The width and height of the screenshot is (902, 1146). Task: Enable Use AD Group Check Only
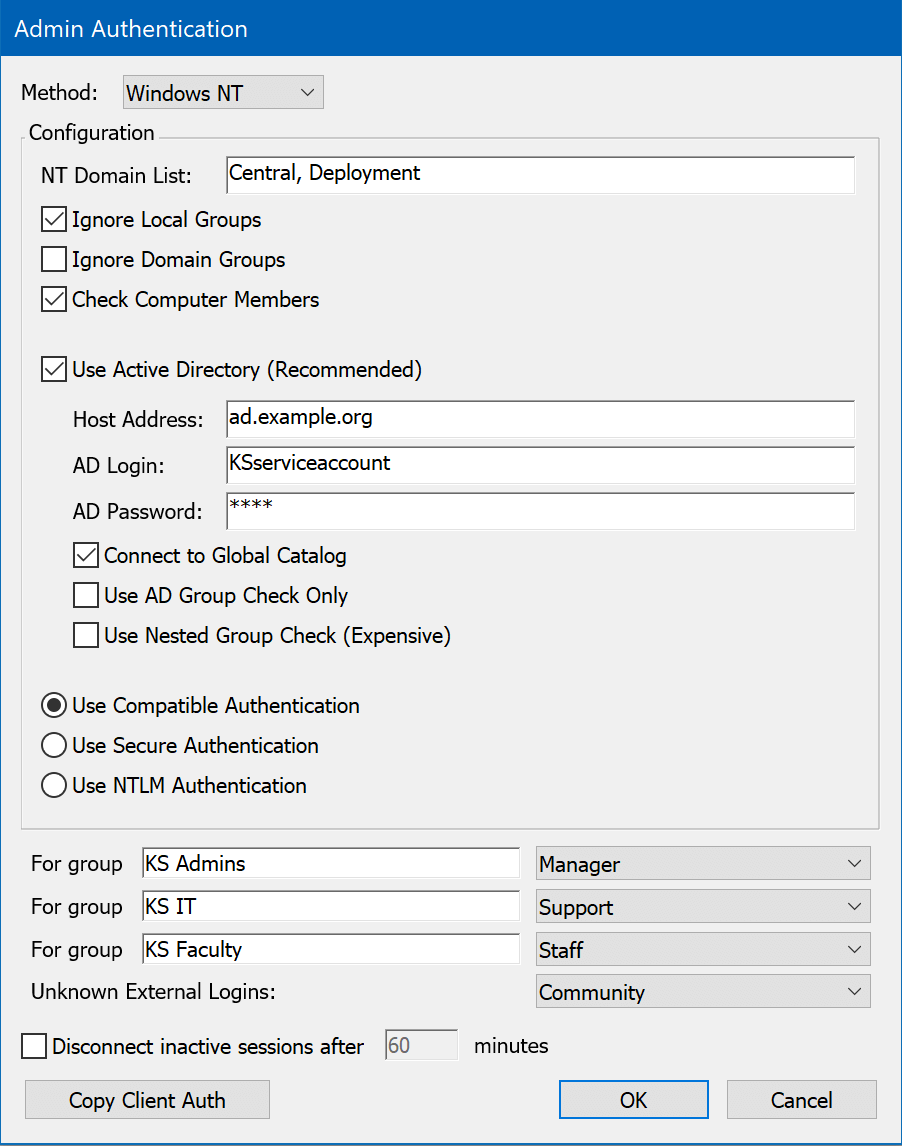pyautogui.click(x=86, y=596)
